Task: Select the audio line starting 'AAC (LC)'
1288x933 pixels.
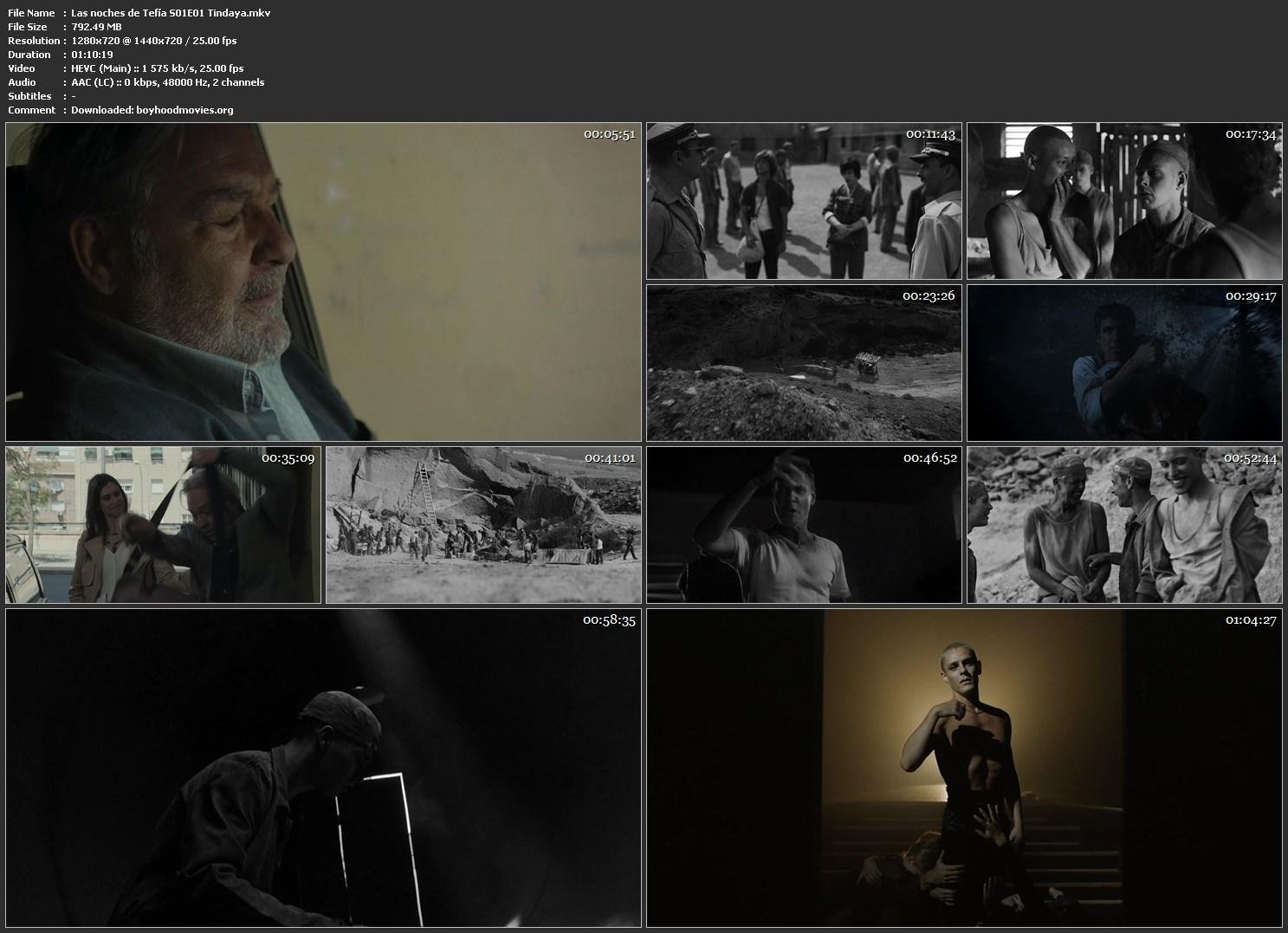Action: pos(167,82)
